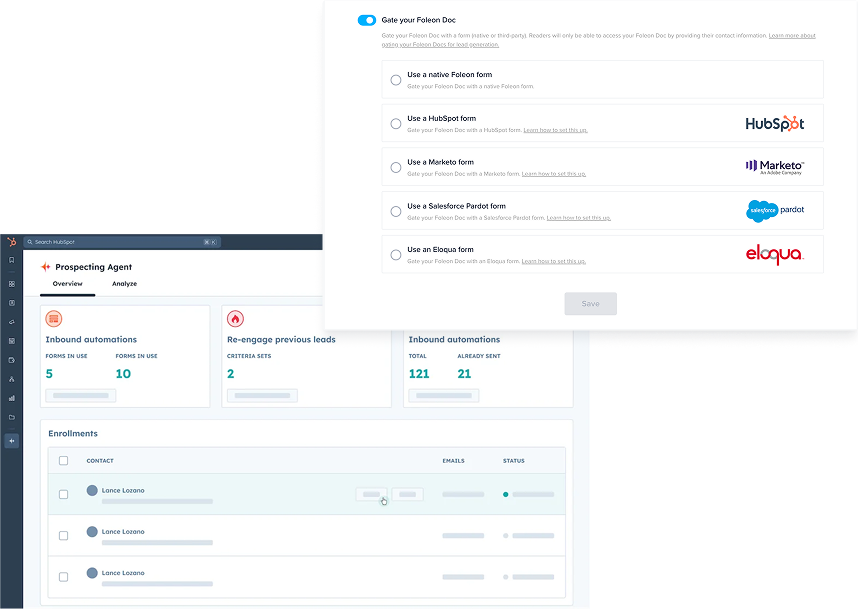The height and width of the screenshot is (609, 858).
Task: Open the Library folder icon in sidebar
Action: point(11,417)
